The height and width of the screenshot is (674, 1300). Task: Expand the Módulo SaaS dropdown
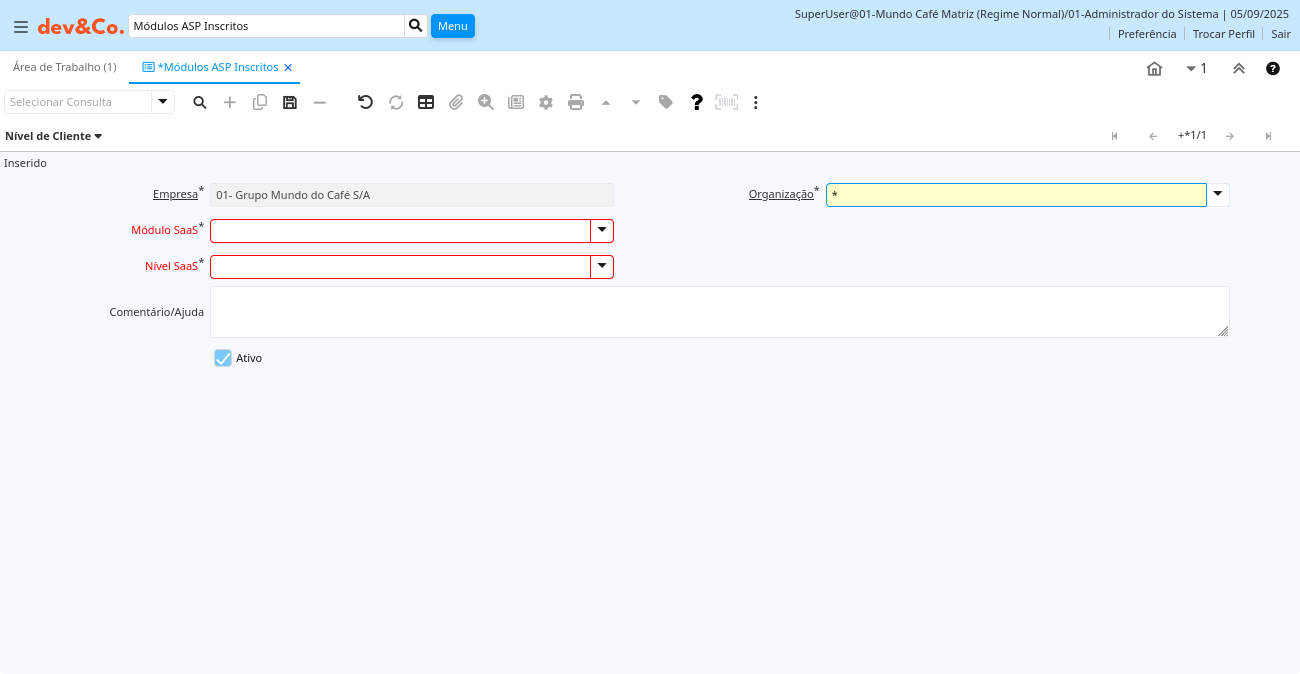click(x=602, y=231)
